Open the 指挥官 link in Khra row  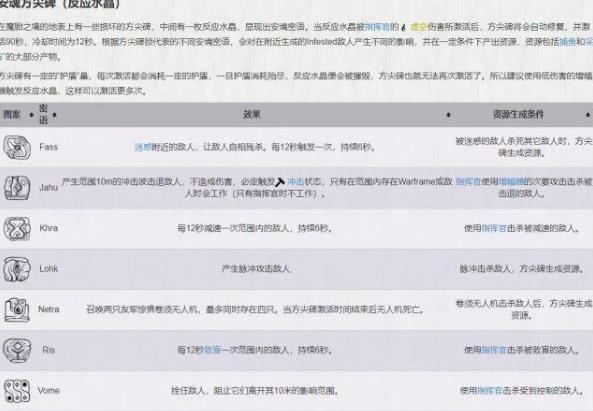click(494, 228)
